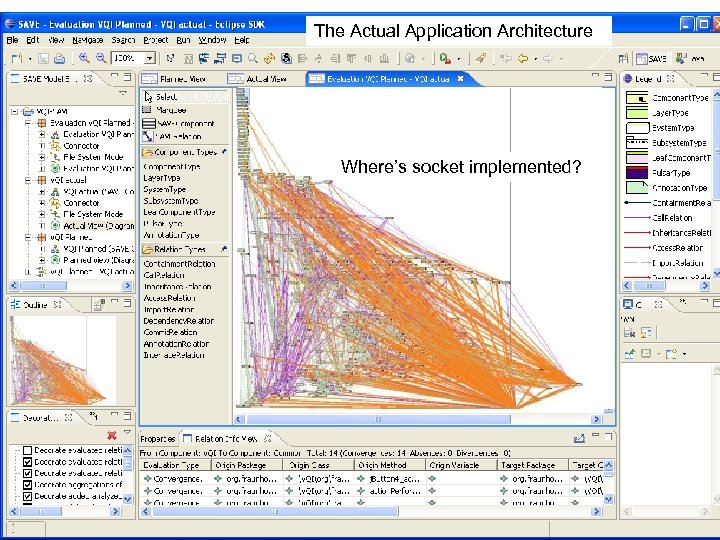
Task: Open the Project menu
Action: [x=156, y=40]
